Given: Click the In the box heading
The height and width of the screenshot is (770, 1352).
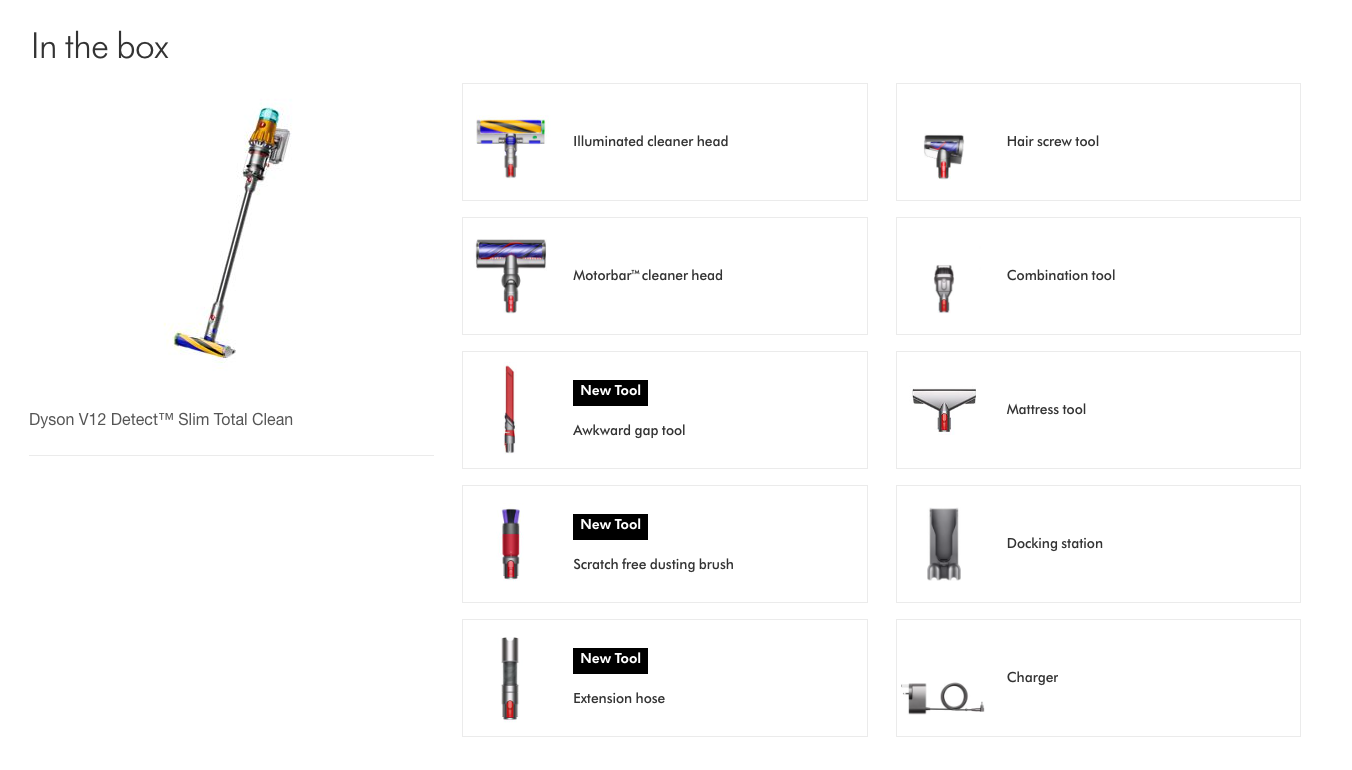Looking at the screenshot, I should (100, 47).
